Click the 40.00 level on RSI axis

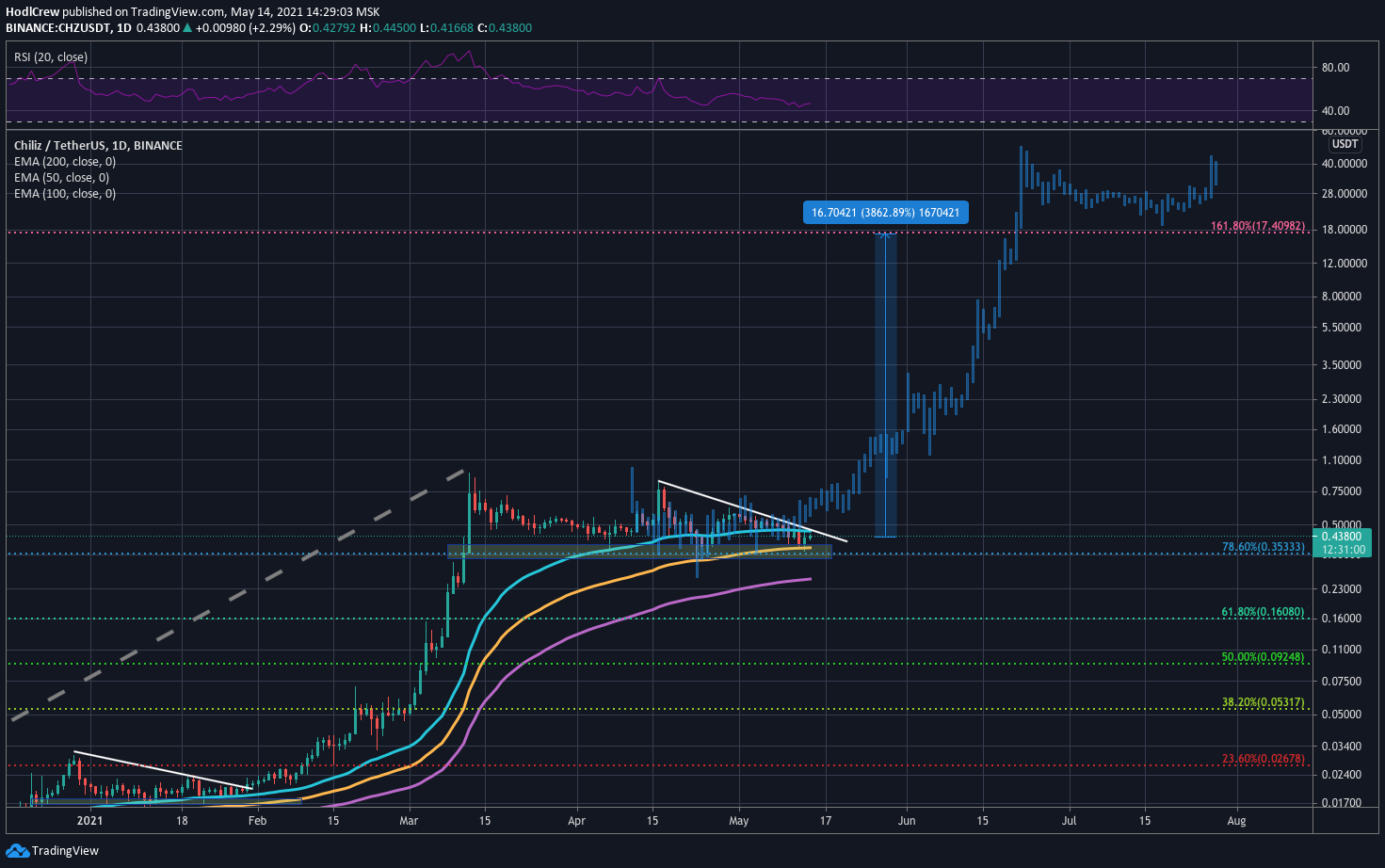point(1335,111)
